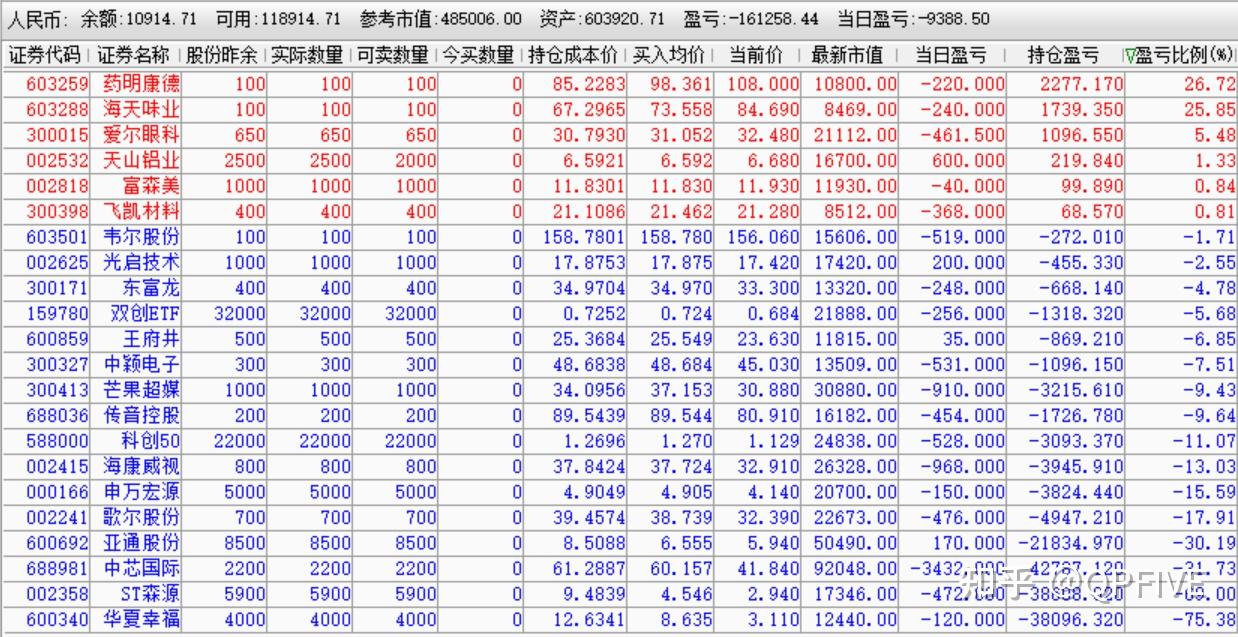Viewport: 1238px width, 637px height.
Task: Click the 人民币 currency label
Action: pos(38,18)
